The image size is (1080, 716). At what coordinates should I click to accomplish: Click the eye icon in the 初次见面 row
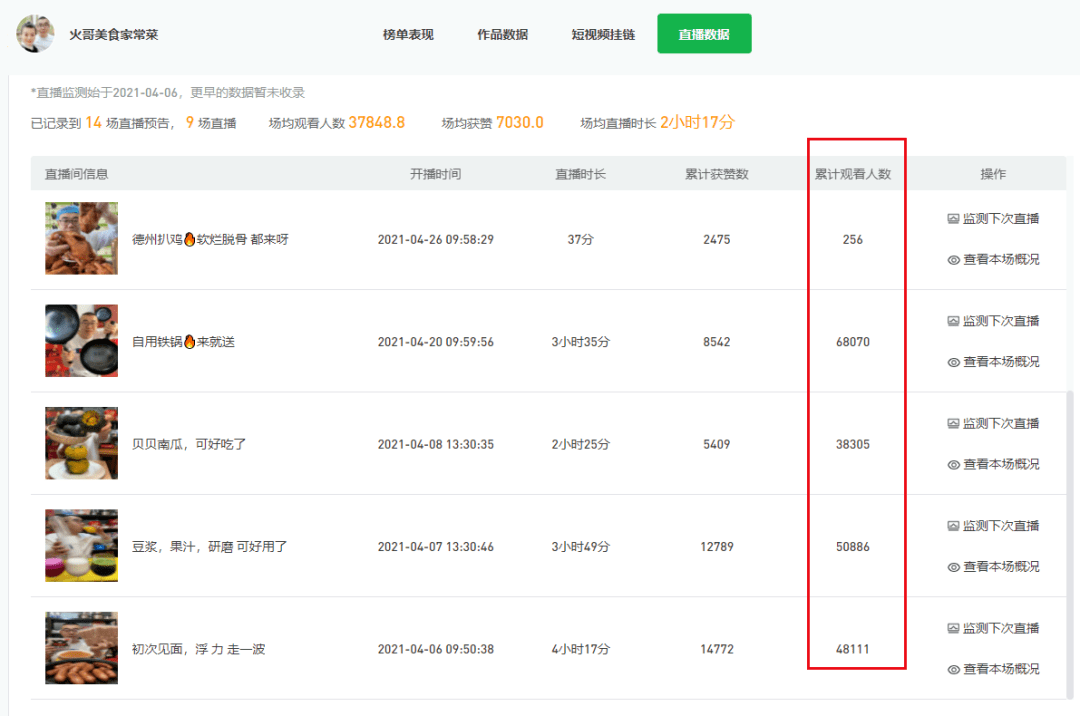953,670
